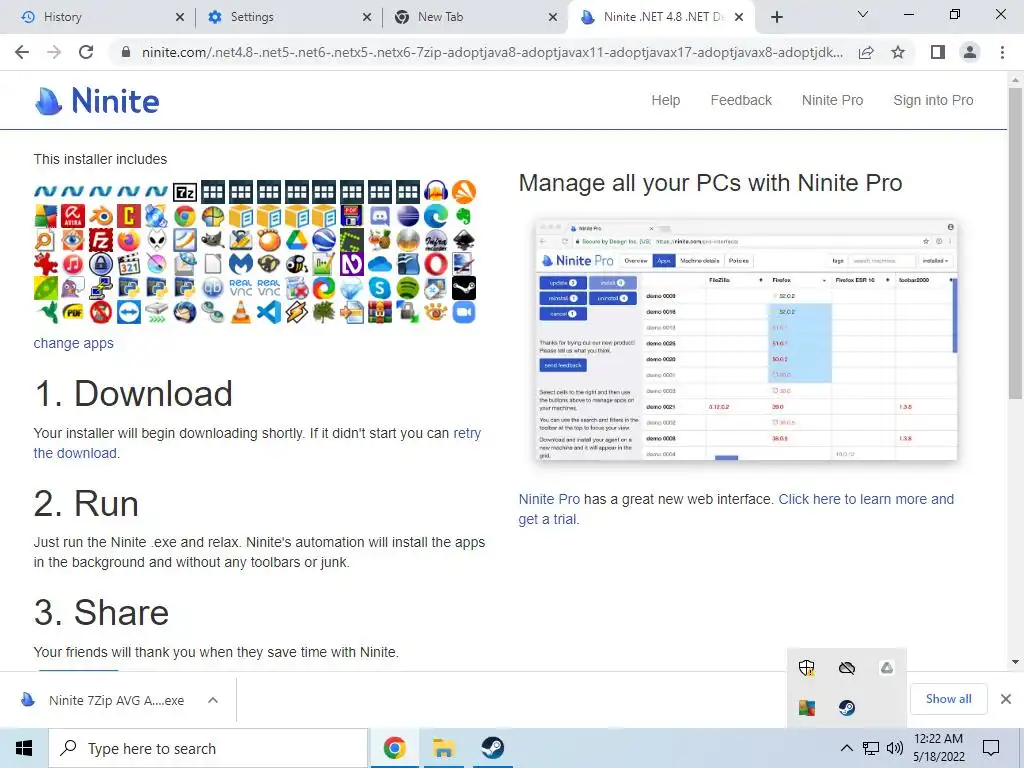
Task: Click the Windows taskbar search box
Action: tap(209, 748)
